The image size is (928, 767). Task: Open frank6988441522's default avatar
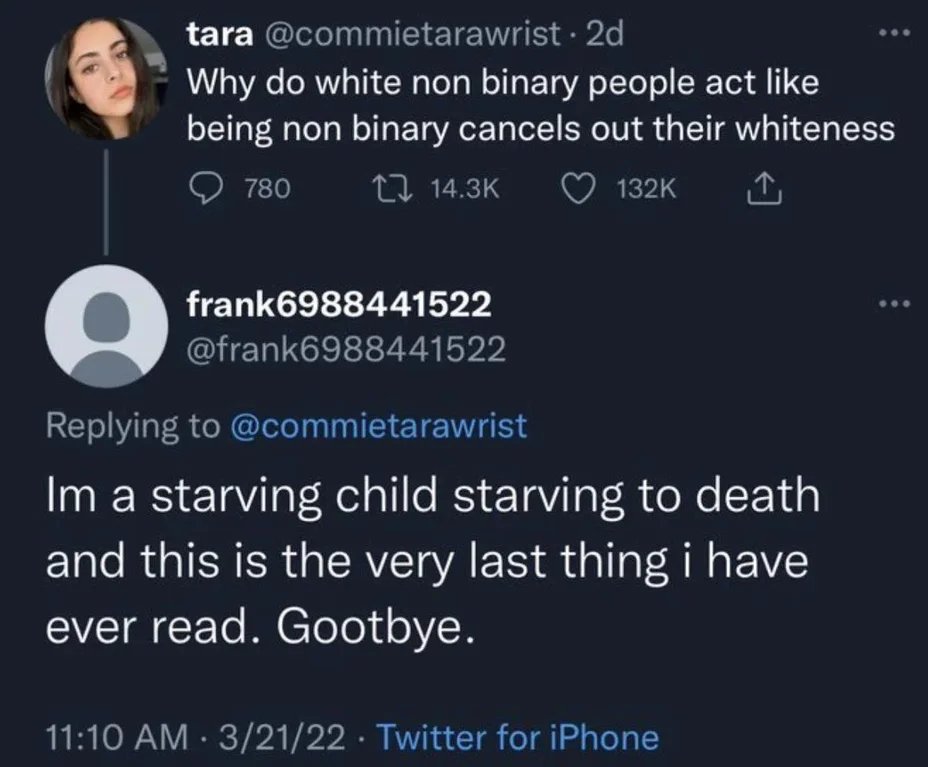tap(107, 326)
